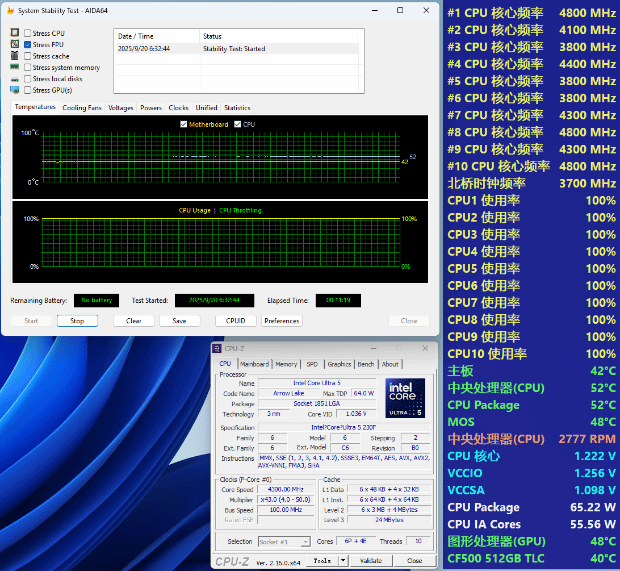Click the CPU chip icon beside Stress CPU
This screenshot has width=620, height=571.
[x=15, y=33]
